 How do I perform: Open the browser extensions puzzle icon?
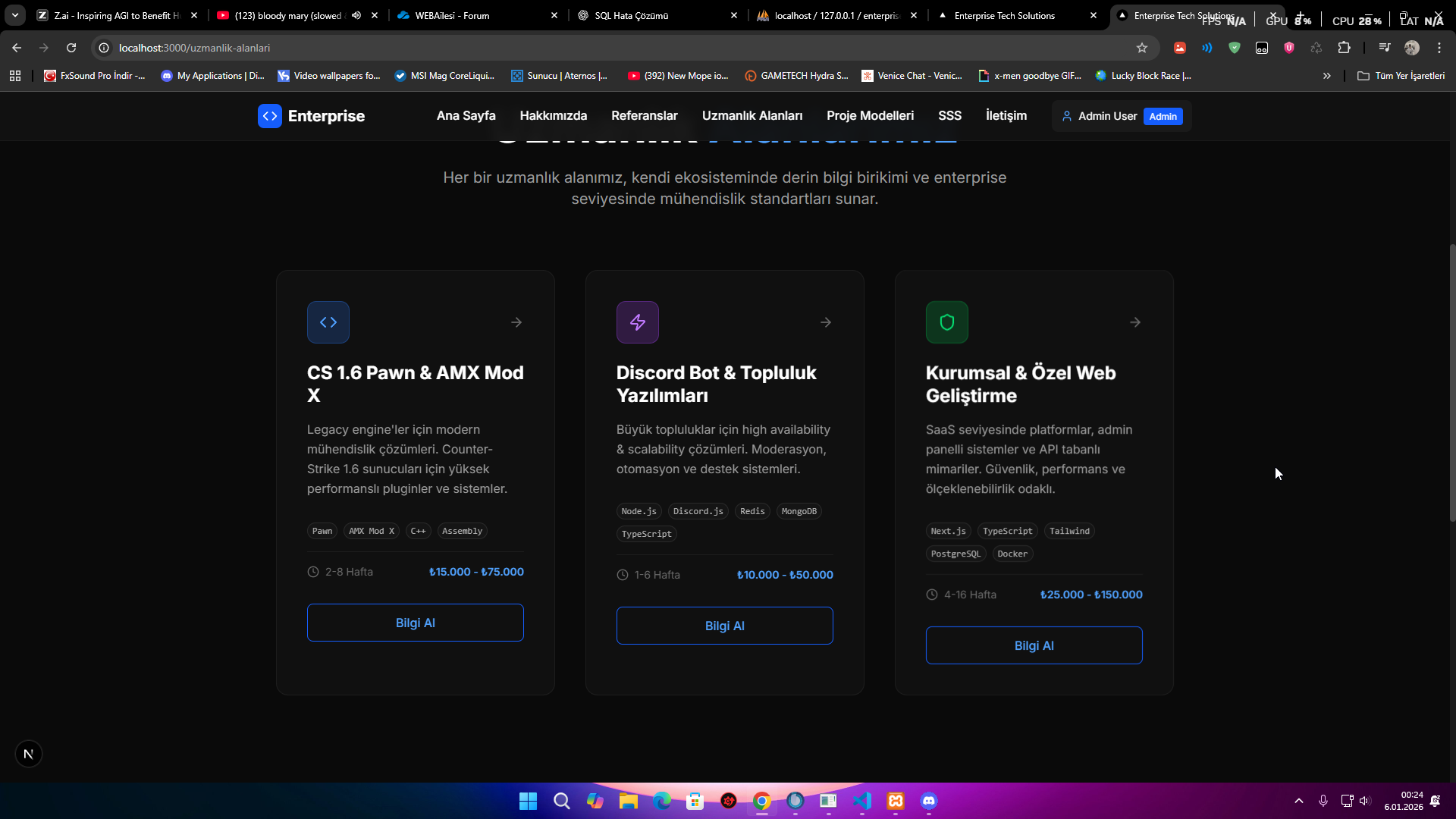1344,48
